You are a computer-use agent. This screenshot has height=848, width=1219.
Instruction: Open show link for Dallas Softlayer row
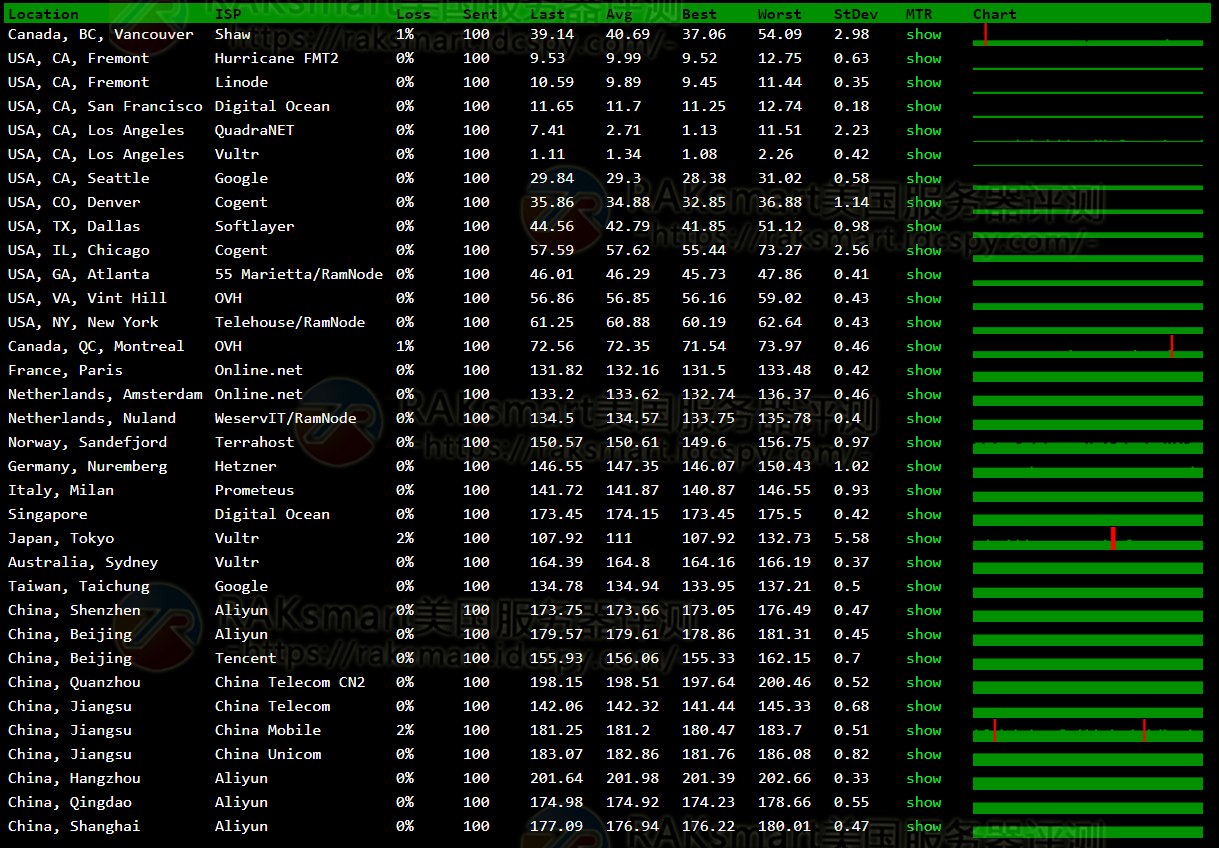tap(924, 226)
